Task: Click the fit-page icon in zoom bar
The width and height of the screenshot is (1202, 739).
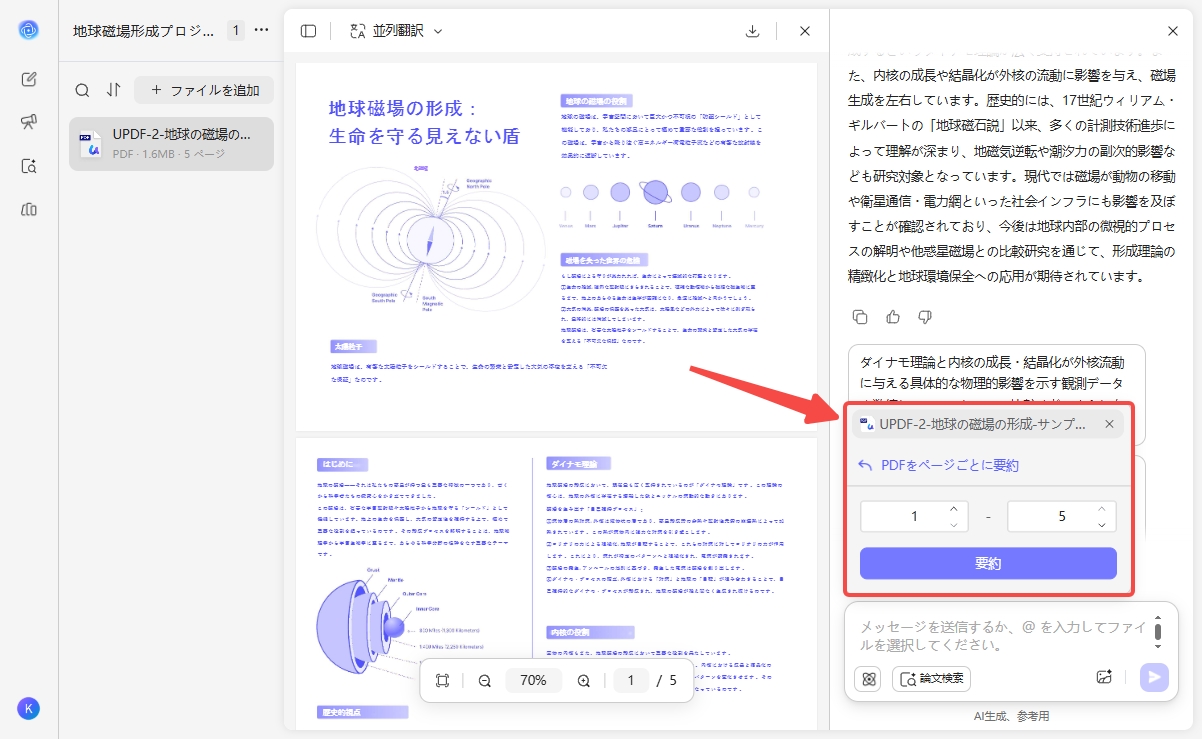Action: pyautogui.click(x=443, y=680)
